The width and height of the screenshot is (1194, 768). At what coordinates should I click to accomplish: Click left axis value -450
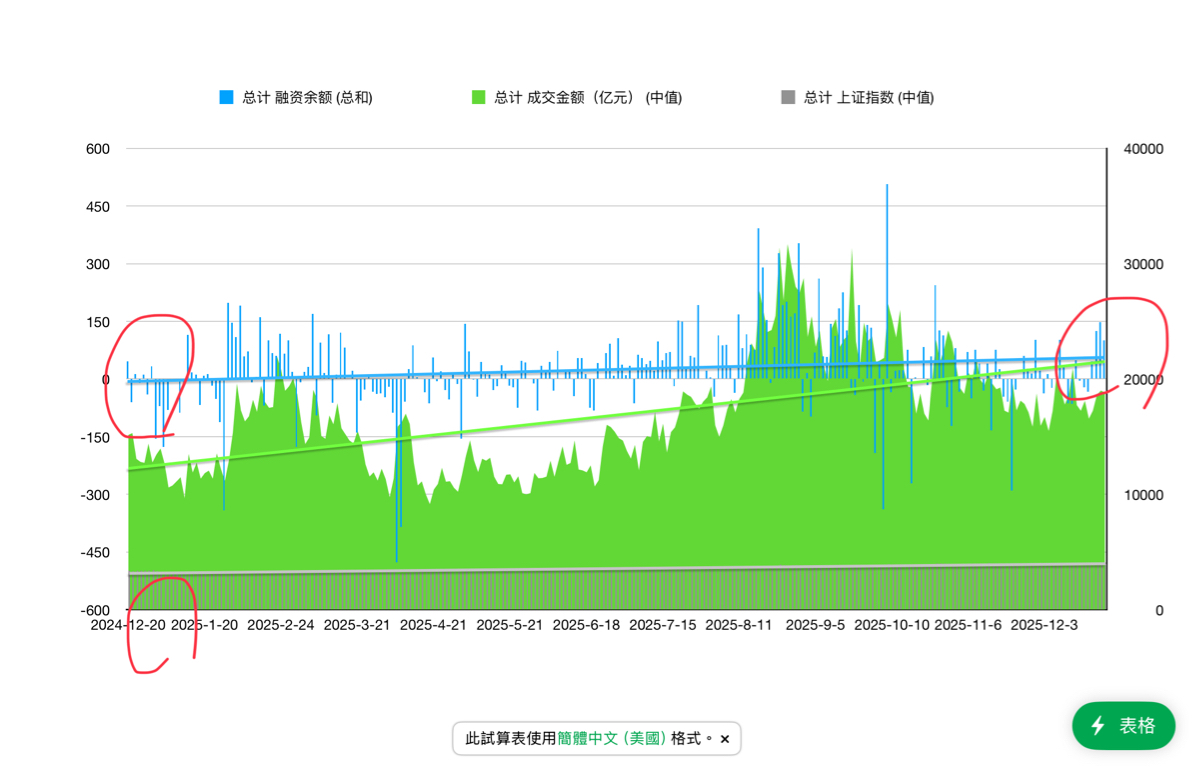click(x=95, y=553)
